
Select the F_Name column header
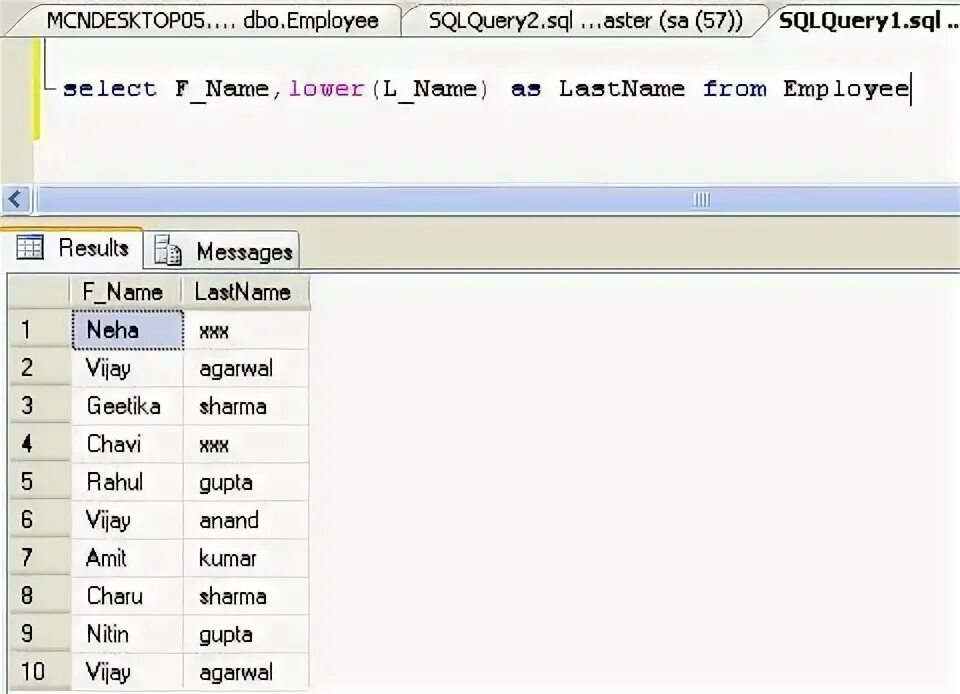[x=122, y=292]
